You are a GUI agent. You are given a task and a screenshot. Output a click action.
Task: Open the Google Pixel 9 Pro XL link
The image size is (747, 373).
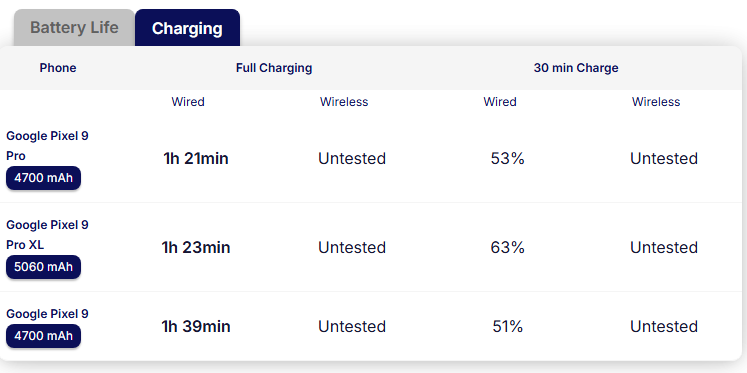(x=47, y=234)
